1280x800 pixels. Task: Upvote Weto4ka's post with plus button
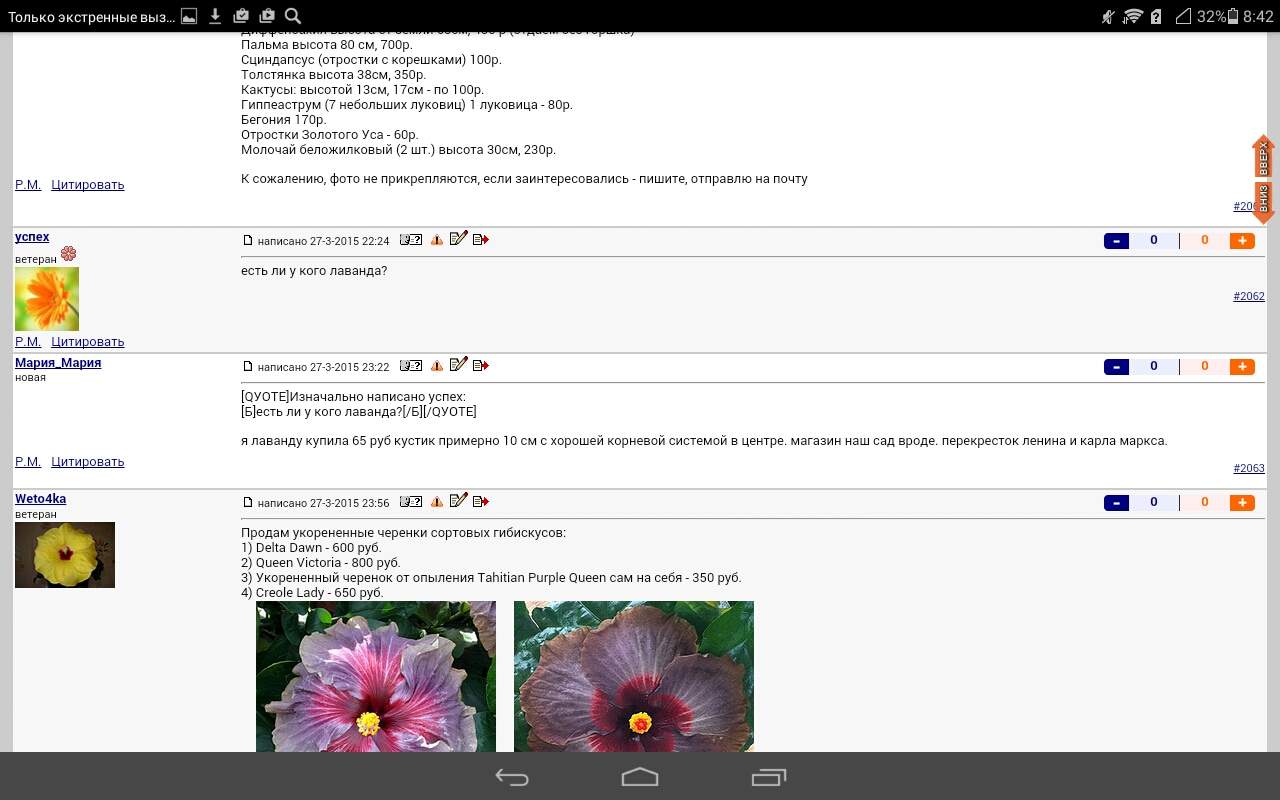pos(1242,503)
